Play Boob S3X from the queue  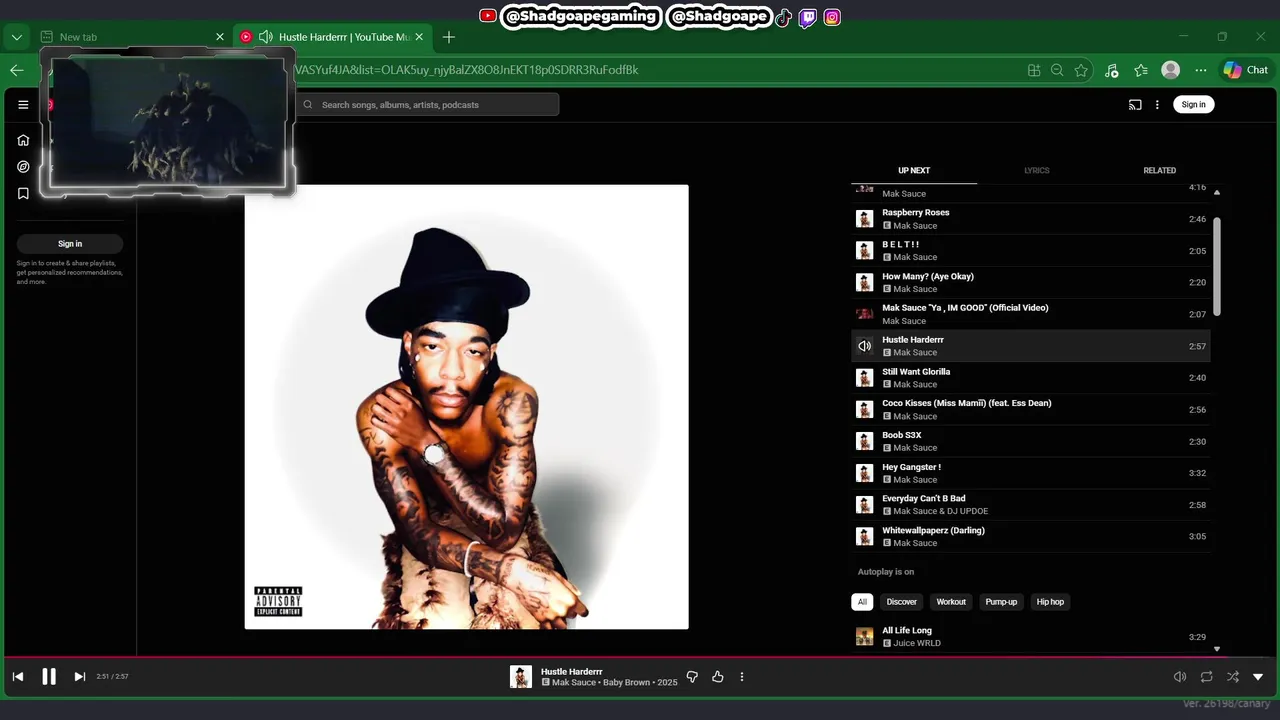click(1031, 441)
